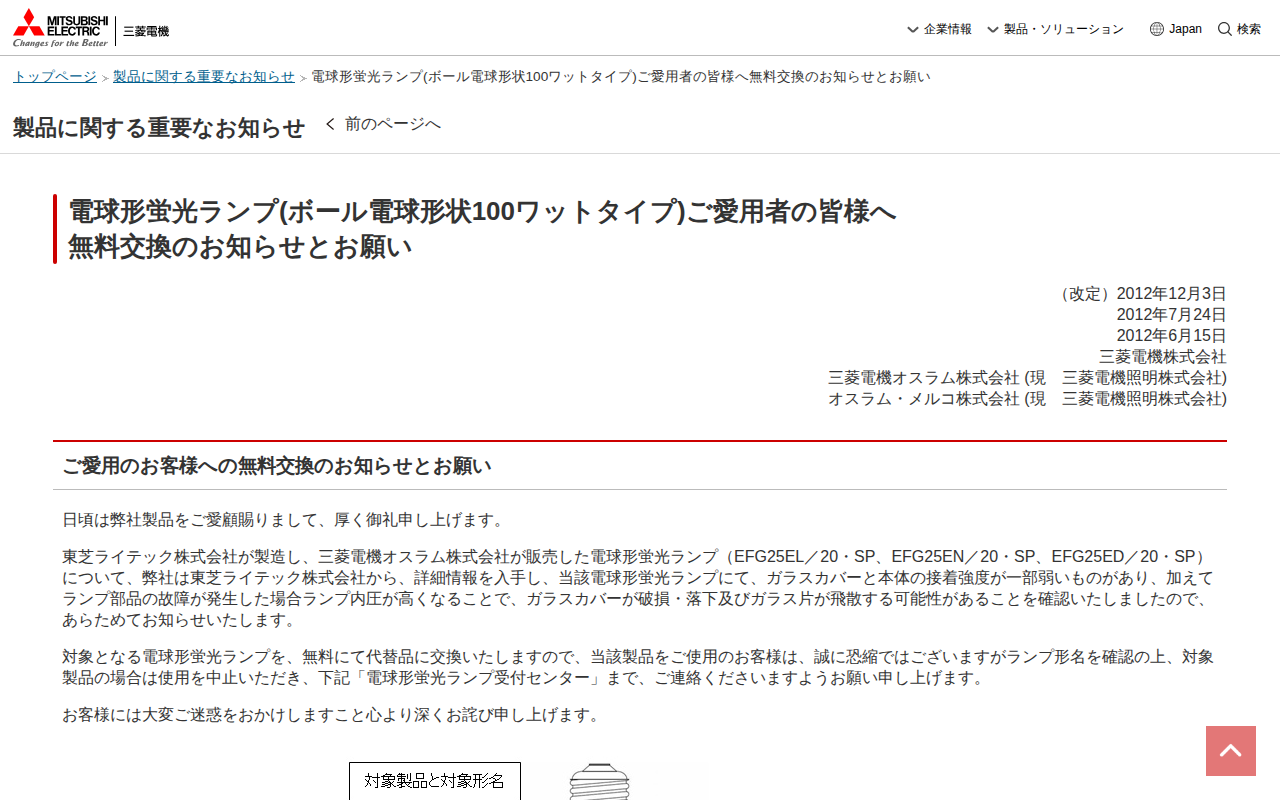Click the back chevron before 前のページへ
The width and height of the screenshot is (1280, 800).
click(330, 124)
